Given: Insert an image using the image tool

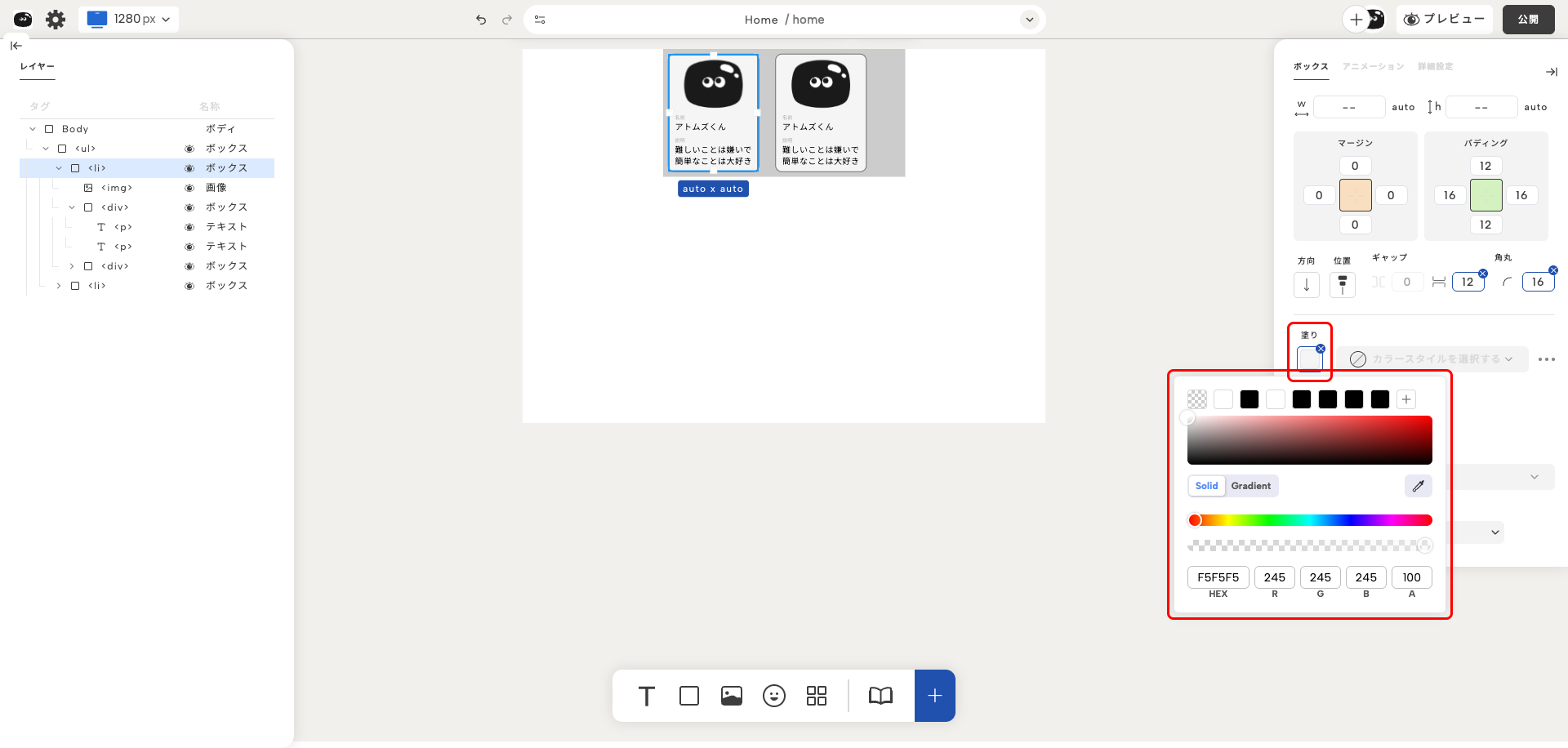Looking at the screenshot, I should pyautogui.click(x=732, y=696).
